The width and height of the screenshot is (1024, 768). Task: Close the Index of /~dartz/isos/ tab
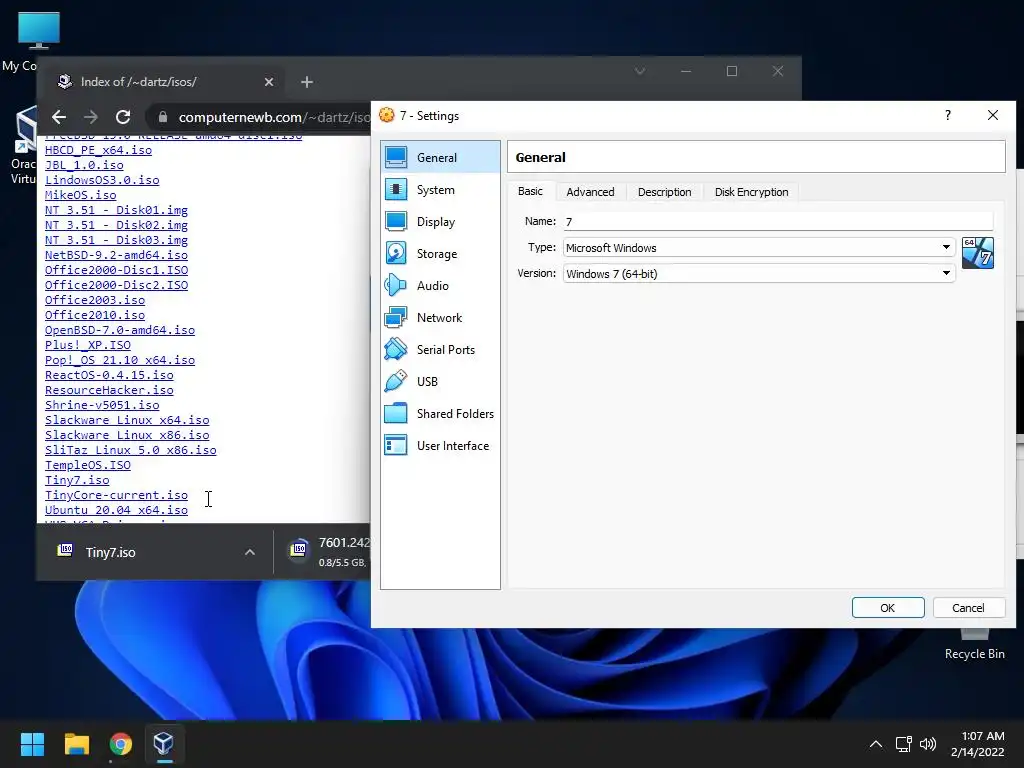click(269, 82)
